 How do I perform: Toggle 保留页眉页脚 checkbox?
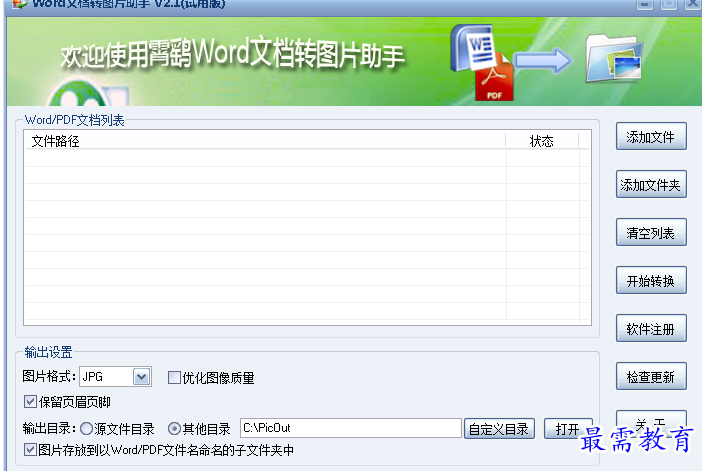(30, 401)
